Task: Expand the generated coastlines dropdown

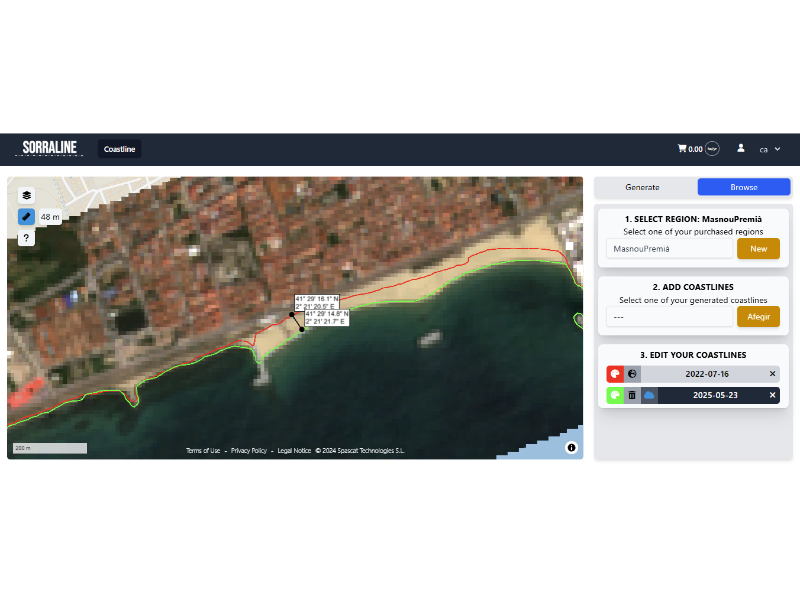Action: 669,317
